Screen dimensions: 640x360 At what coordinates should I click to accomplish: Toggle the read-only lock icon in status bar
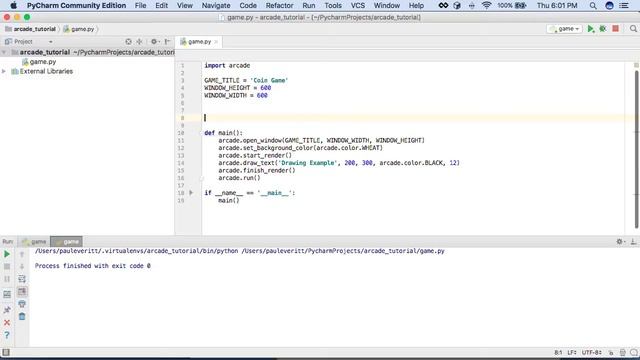click(611, 353)
